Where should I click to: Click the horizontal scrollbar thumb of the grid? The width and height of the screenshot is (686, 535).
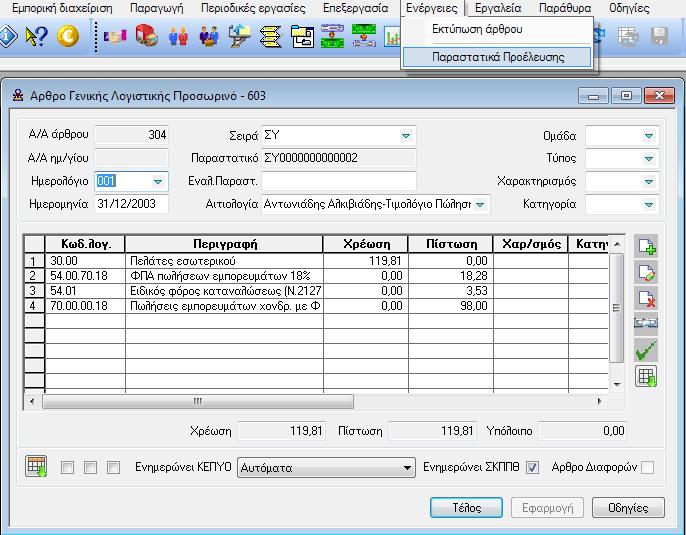pos(198,401)
